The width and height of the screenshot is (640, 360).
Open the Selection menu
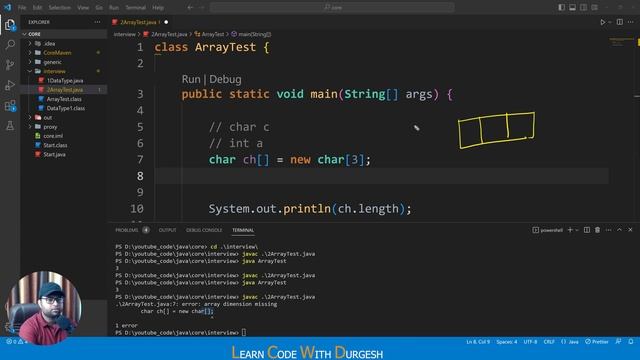60,7
